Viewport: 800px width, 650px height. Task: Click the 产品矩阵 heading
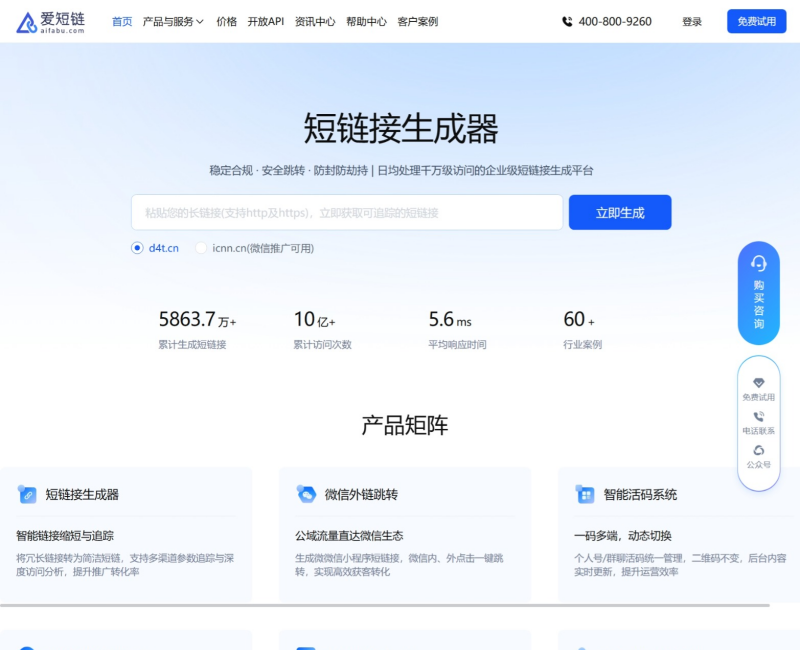[405, 426]
